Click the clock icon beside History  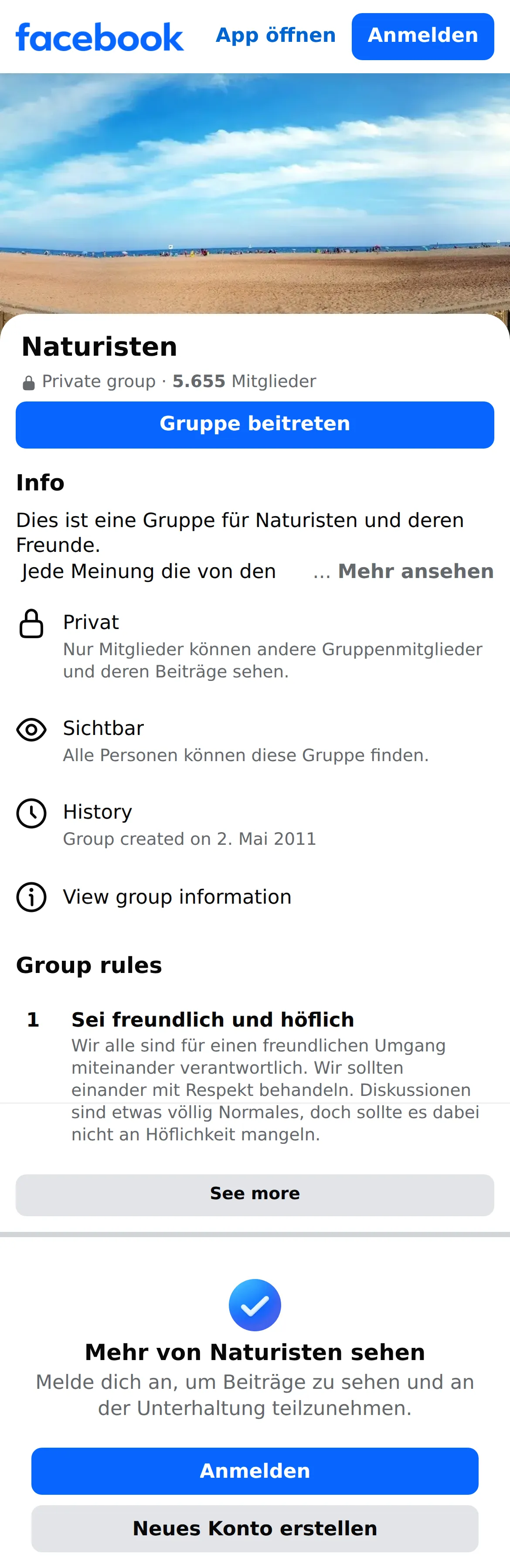(x=32, y=813)
